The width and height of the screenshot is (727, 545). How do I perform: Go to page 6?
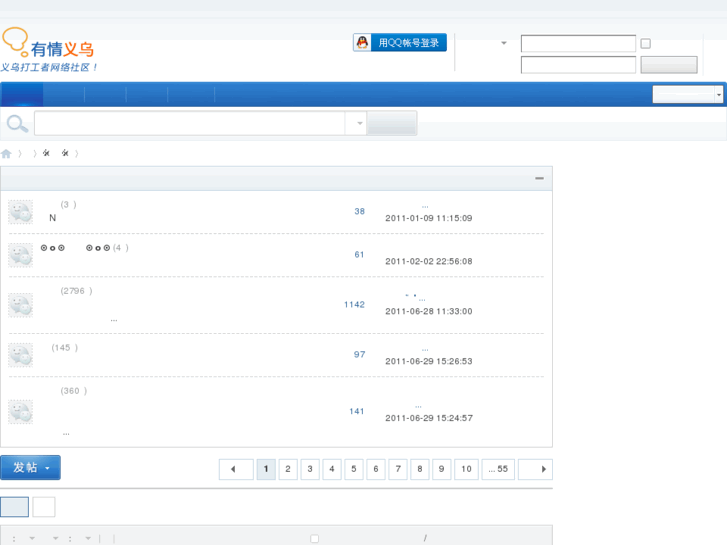[x=376, y=469]
